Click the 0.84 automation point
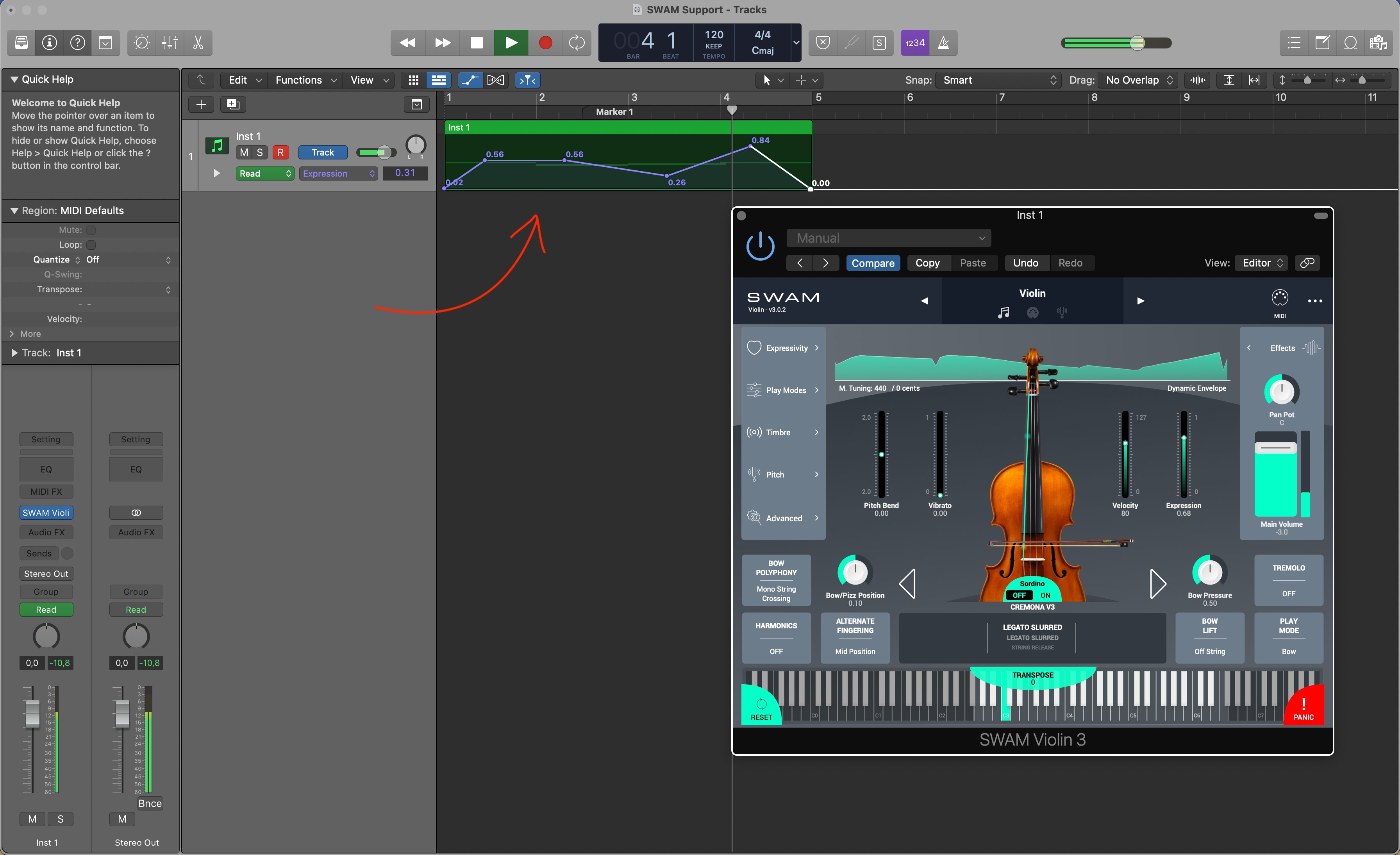The height and width of the screenshot is (855, 1400). tap(750, 147)
